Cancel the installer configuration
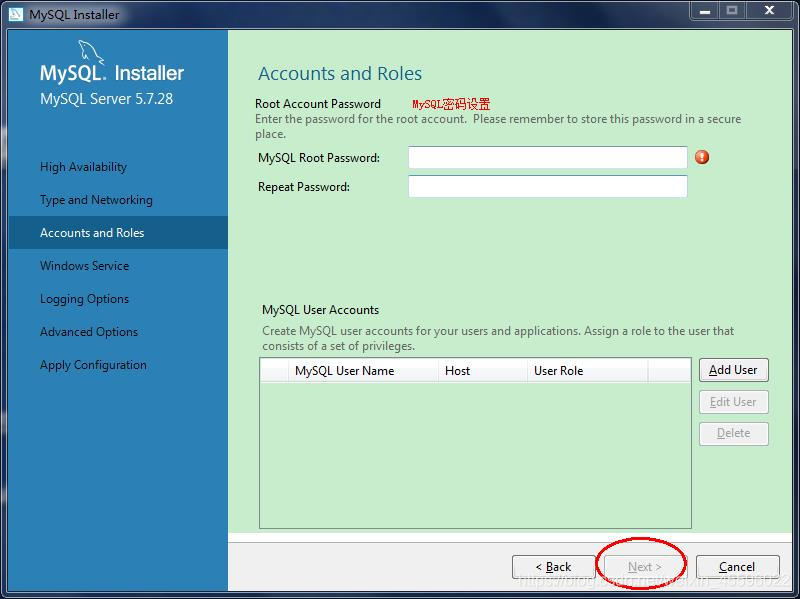The height and width of the screenshot is (599, 800). [x=737, y=566]
